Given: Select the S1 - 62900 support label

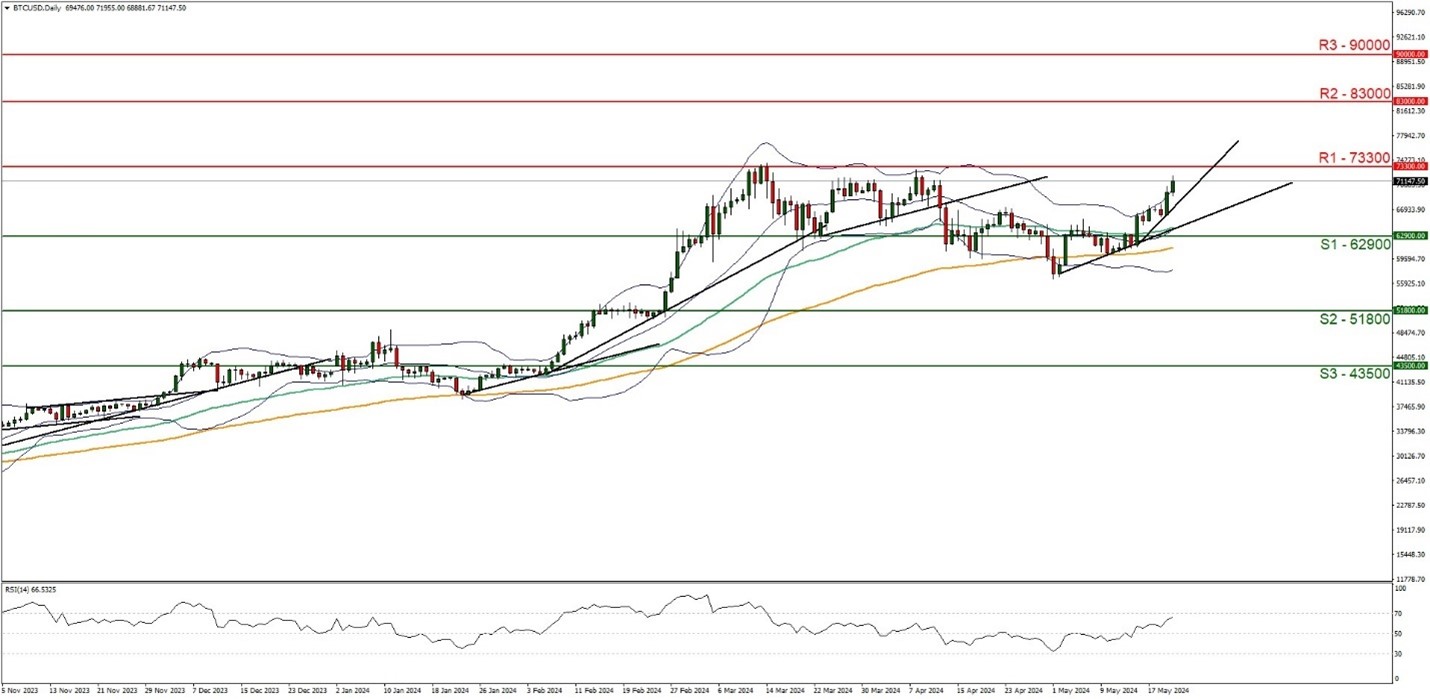Looking at the screenshot, I should pos(1354,245).
